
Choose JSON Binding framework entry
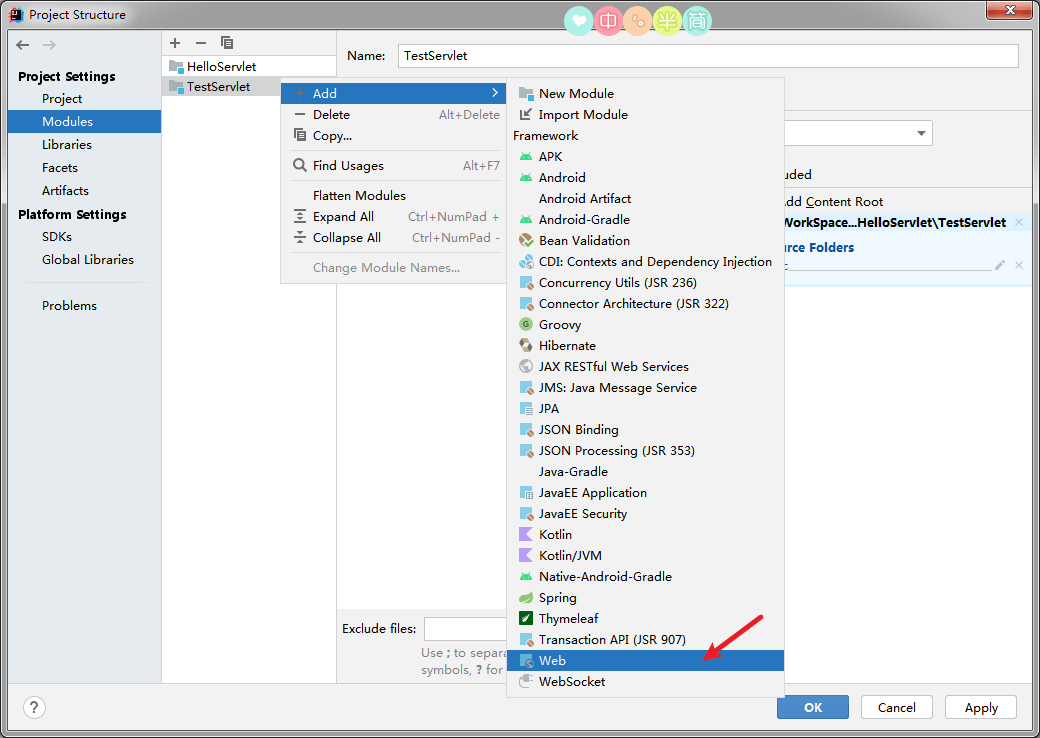pyautogui.click(x=645, y=430)
